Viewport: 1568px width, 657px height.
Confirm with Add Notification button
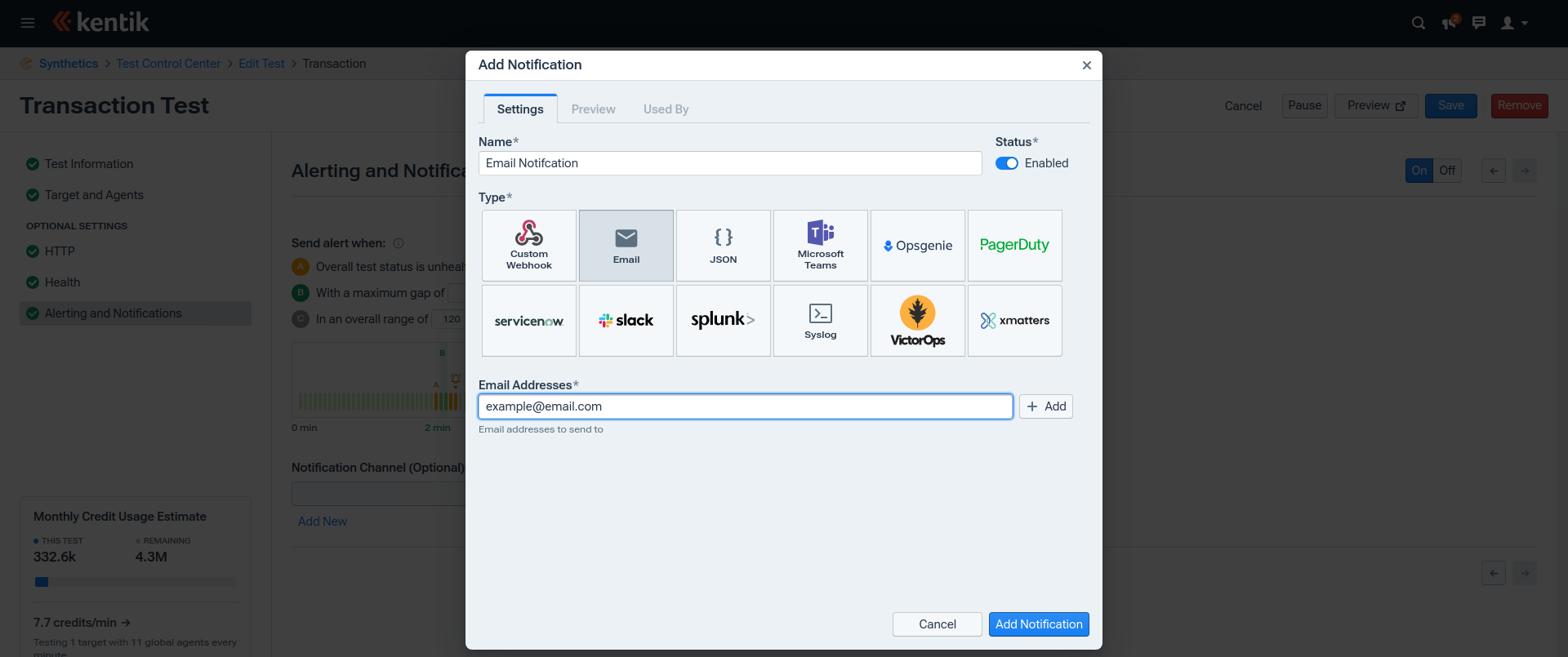(x=1039, y=624)
